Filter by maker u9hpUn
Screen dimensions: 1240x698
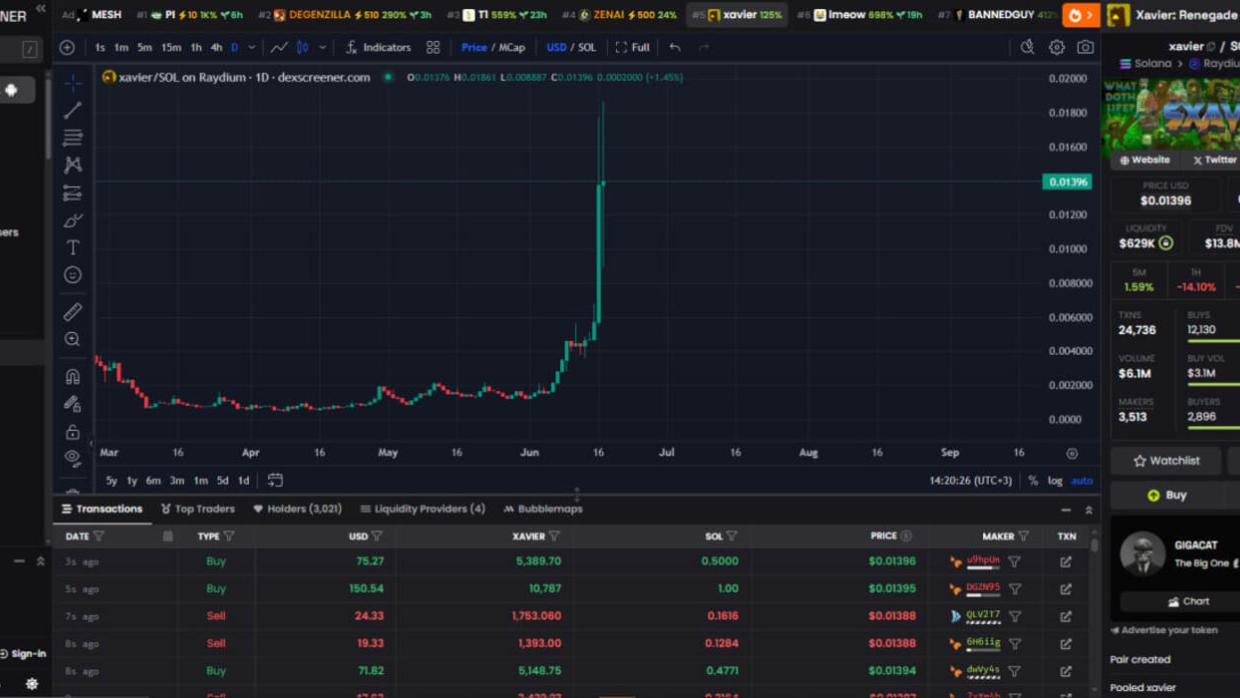[x=1014, y=562]
